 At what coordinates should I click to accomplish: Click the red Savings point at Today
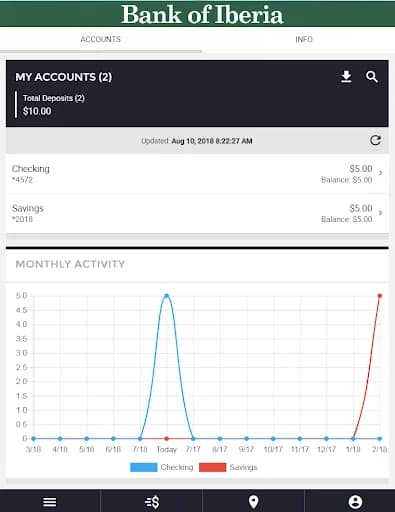point(167,439)
